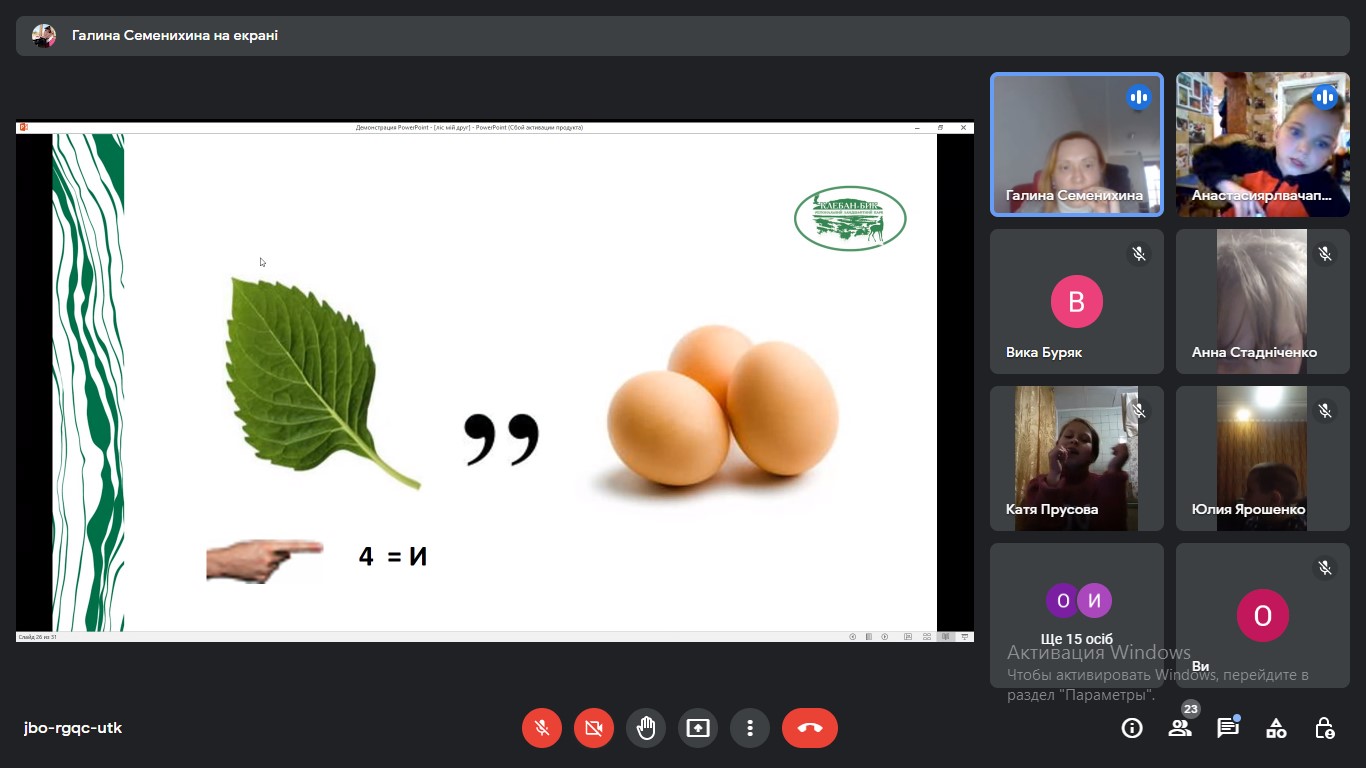
Task: Raise your hand in the meeting
Action: point(646,728)
